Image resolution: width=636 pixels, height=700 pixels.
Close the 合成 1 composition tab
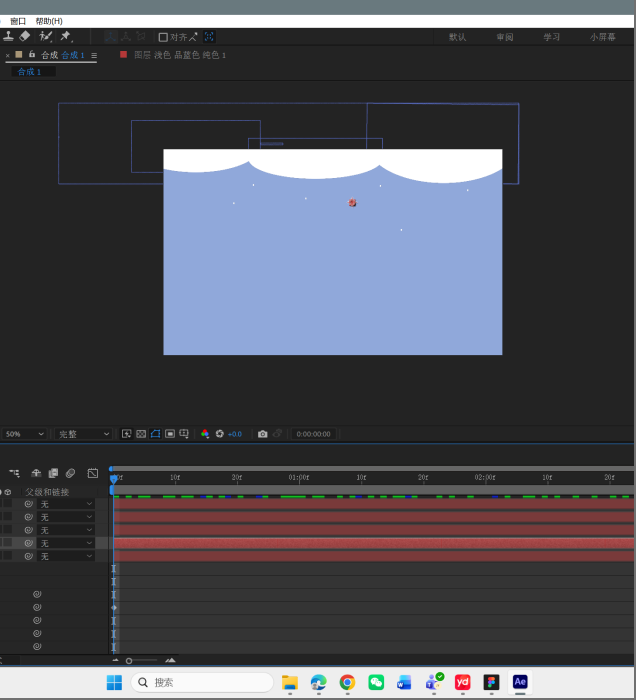8,55
